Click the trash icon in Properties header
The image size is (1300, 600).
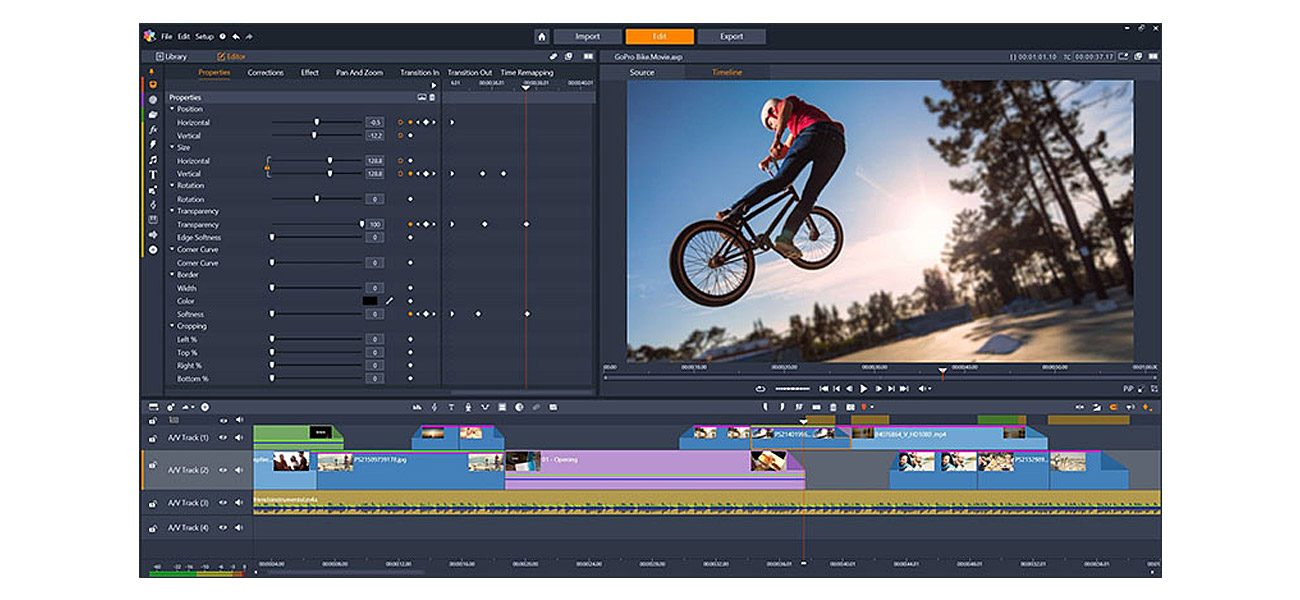click(433, 97)
